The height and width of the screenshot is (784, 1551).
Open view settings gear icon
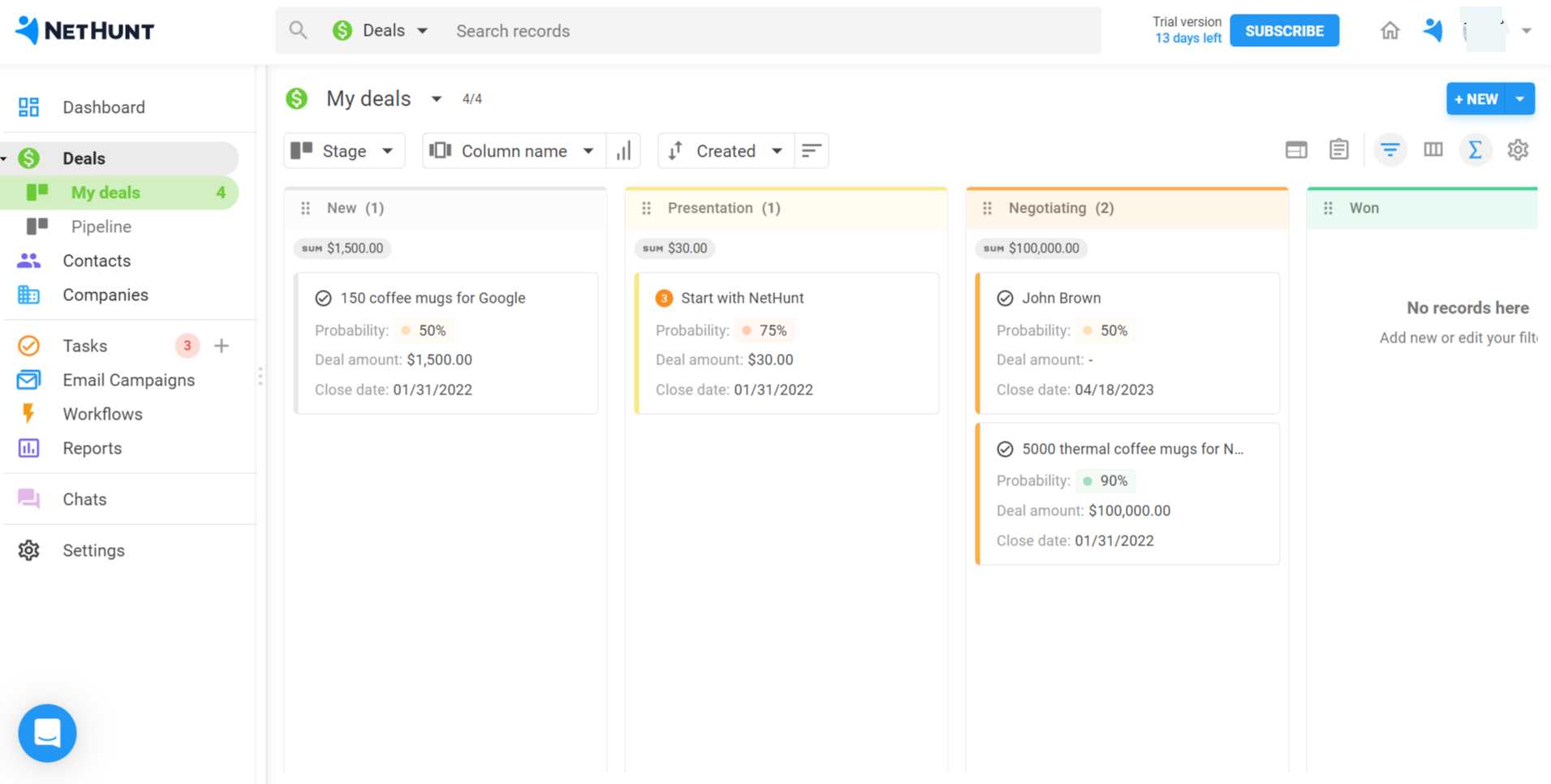(x=1517, y=150)
